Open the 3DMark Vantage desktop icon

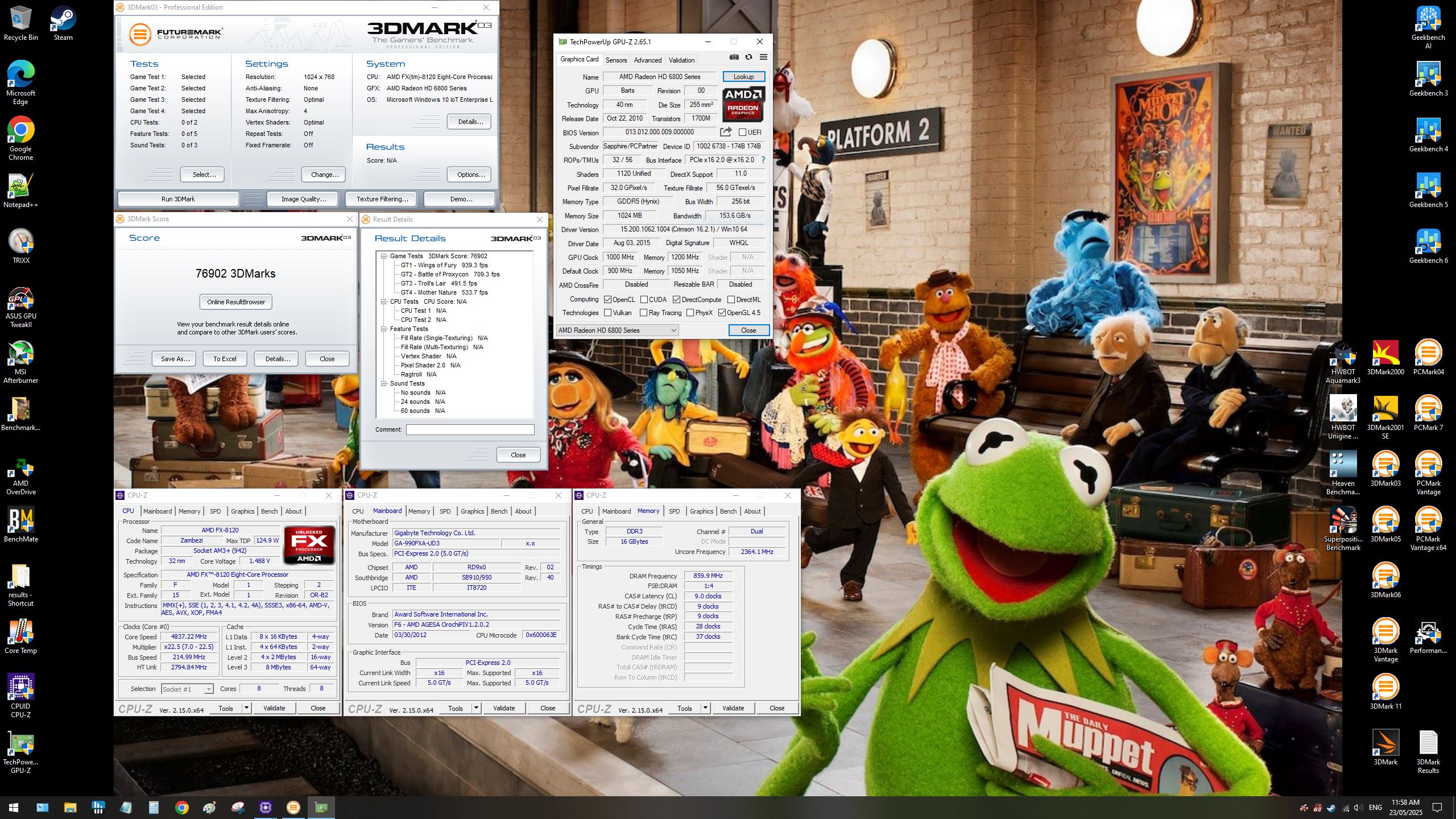(x=1385, y=640)
